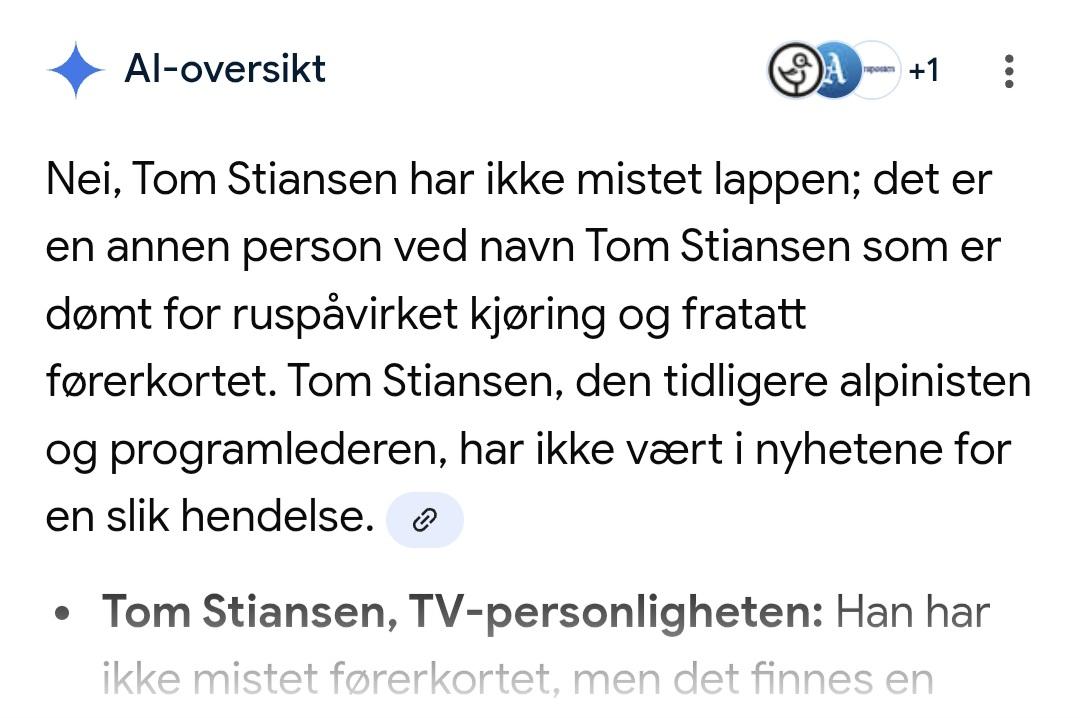Screen dimensions: 1080x718
Task: Open the bird logo source icon
Action: [795, 71]
